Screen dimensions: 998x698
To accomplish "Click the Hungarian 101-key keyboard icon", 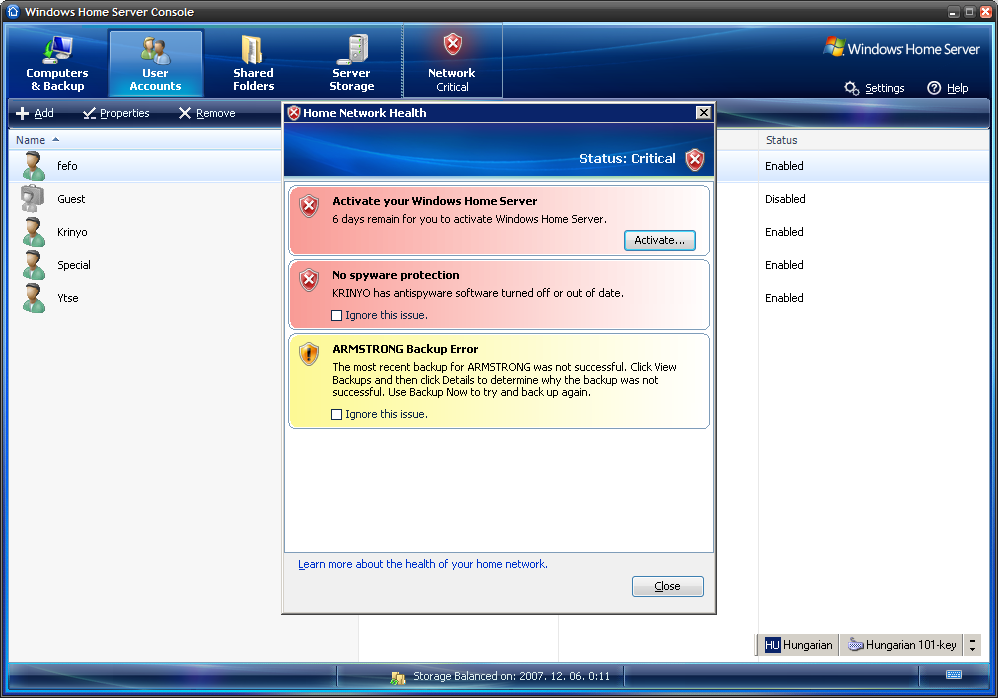I will tap(856, 645).
